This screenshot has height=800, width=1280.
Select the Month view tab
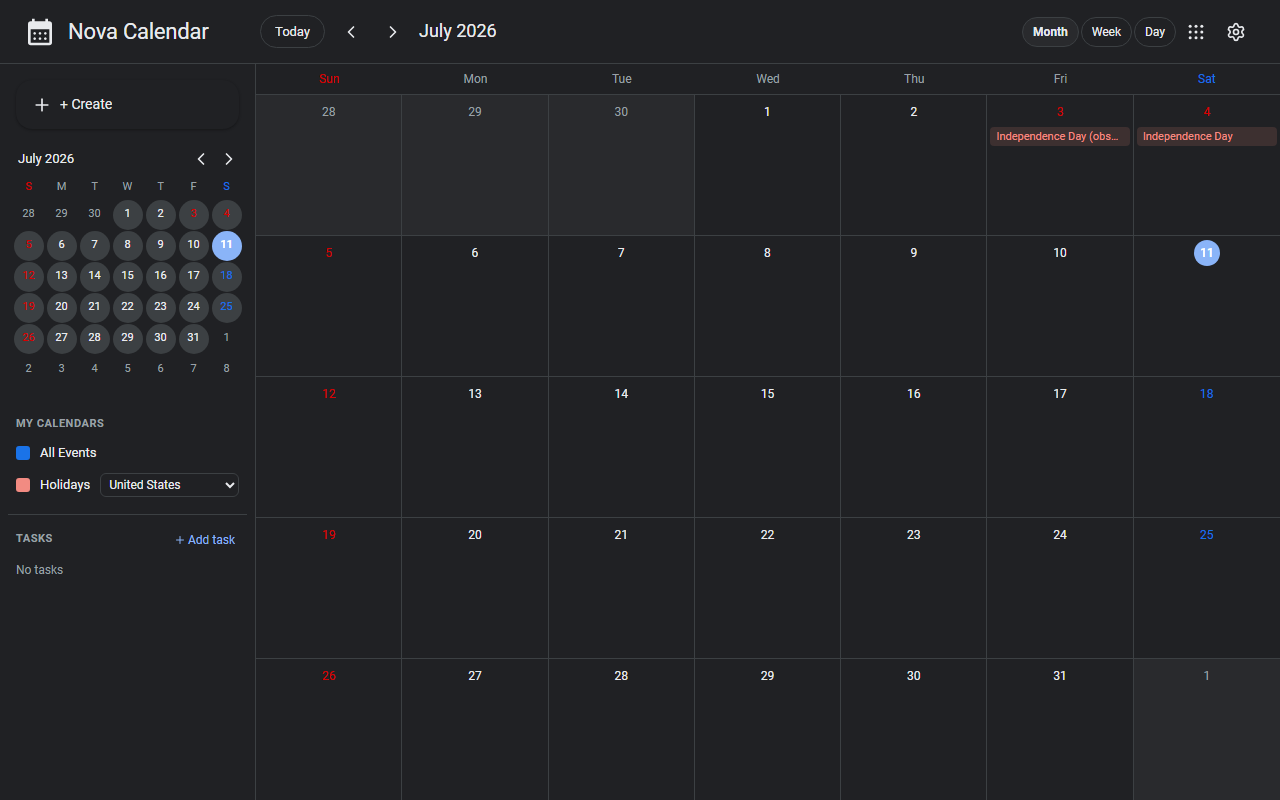click(1050, 32)
